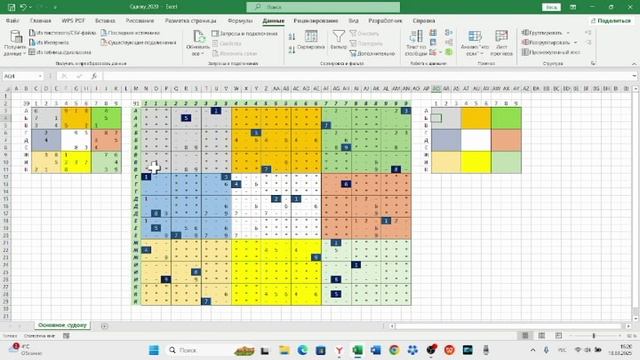Image resolution: width=640 pixels, height=360 pixels.
Task: Show hidden system tray icons
Action: [533, 350]
